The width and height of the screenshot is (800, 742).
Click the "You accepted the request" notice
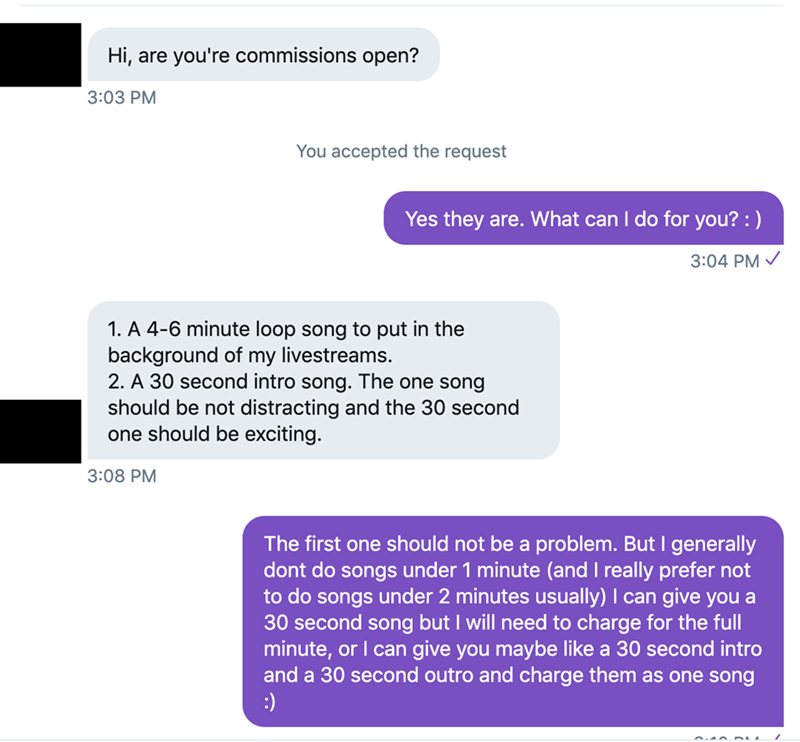[x=401, y=151]
